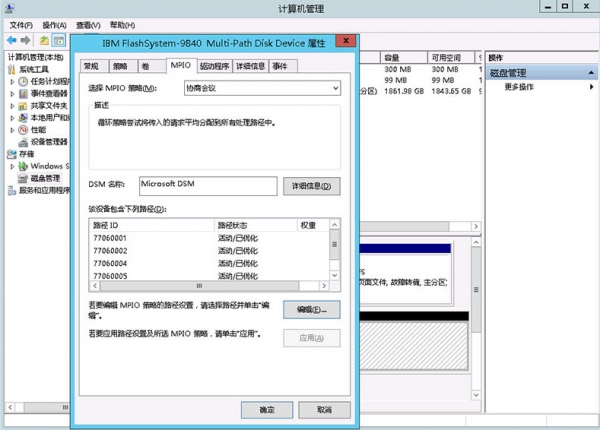This screenshot has height=430, width=600.
Task: Click the 性能 icon in the tree
Action: tap(23, 130)
